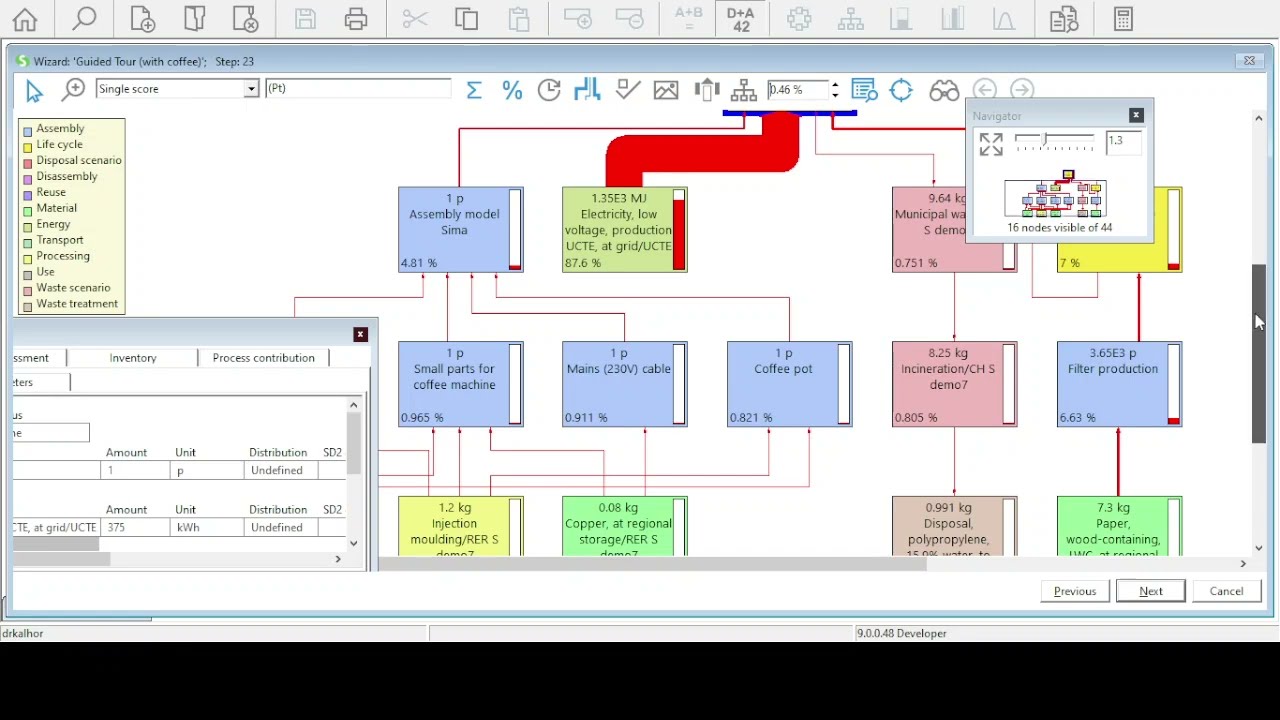The height and width of the screenshot is (720, 1280).
Task: Click the (Pt) unit field
Action: pyautogui.click(x=358, y=89)
